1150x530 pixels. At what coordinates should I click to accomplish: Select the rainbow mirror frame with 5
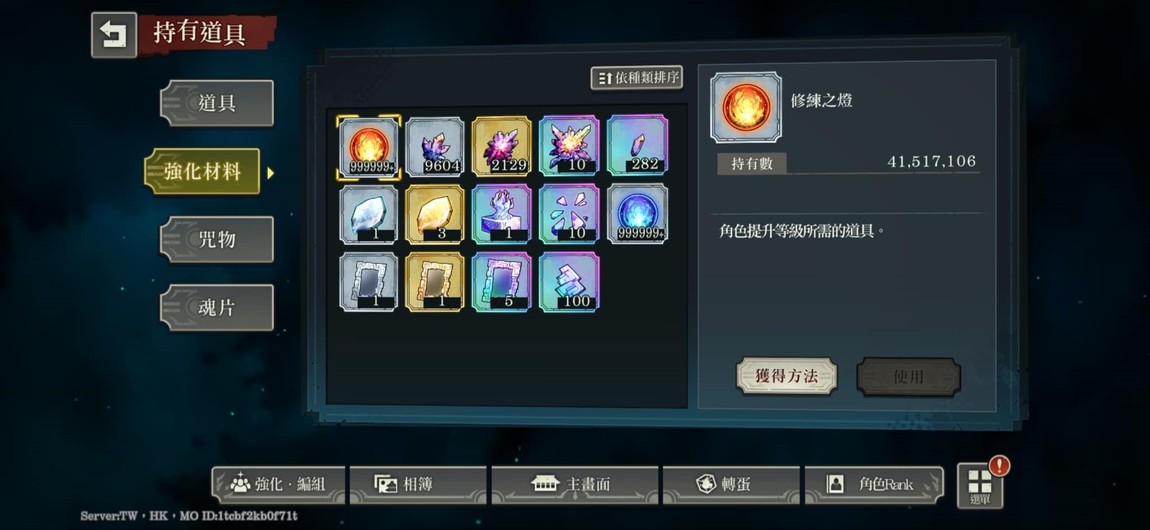click(502, 282)
